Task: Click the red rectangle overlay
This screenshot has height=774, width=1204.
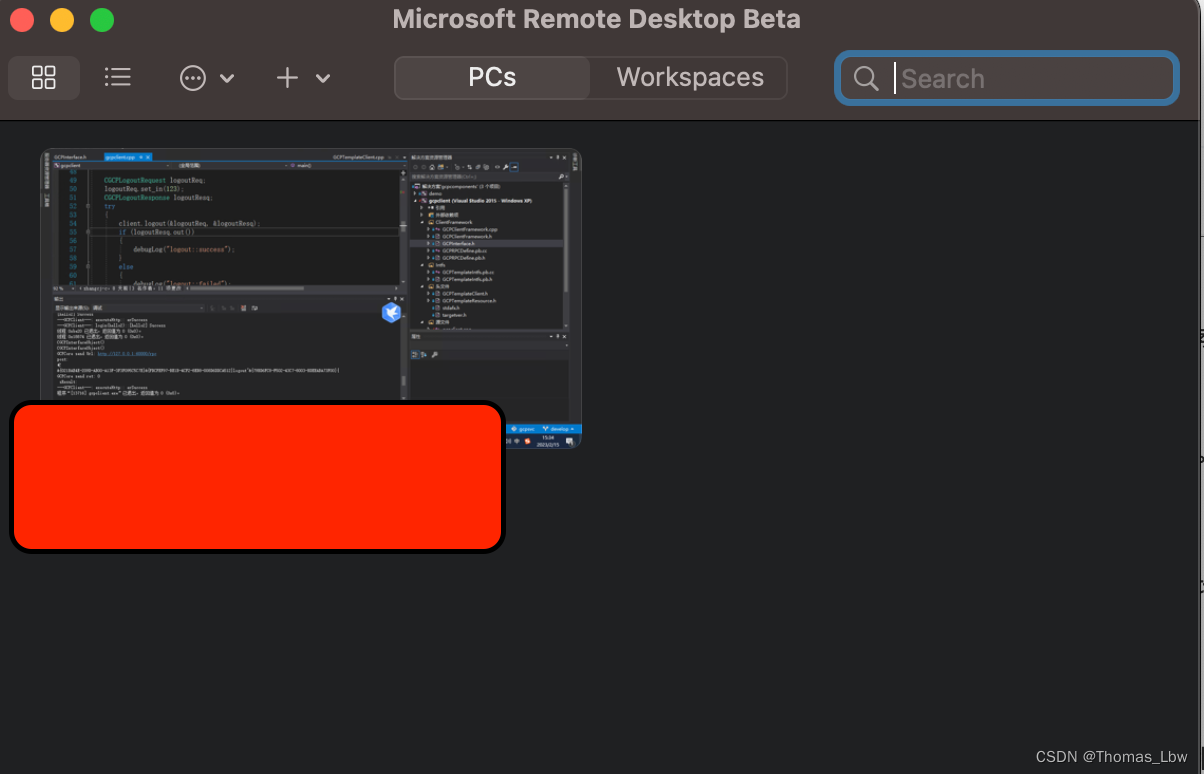Action: tap(257, 477)
